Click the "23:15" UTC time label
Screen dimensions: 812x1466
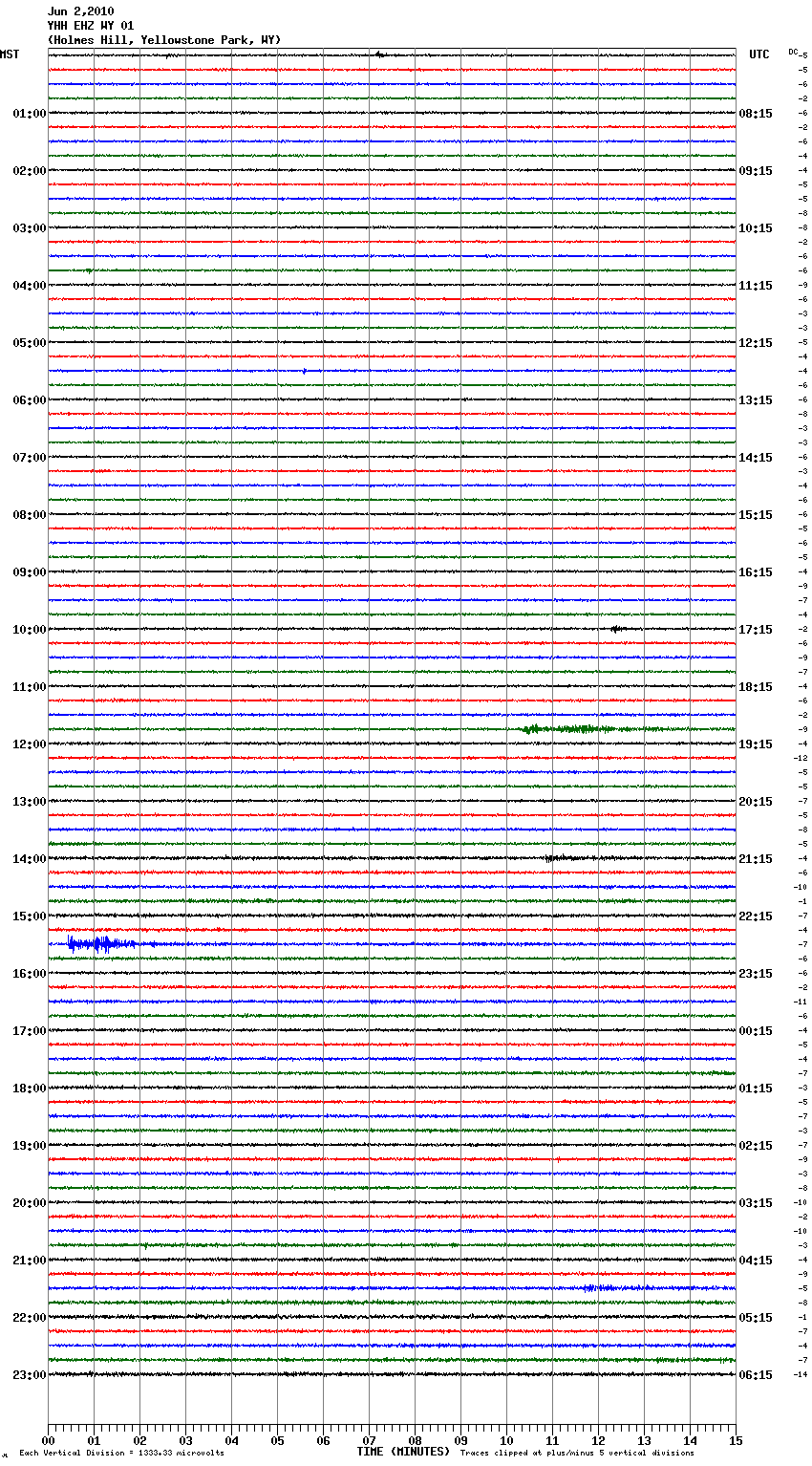click(x=756, y=974)
